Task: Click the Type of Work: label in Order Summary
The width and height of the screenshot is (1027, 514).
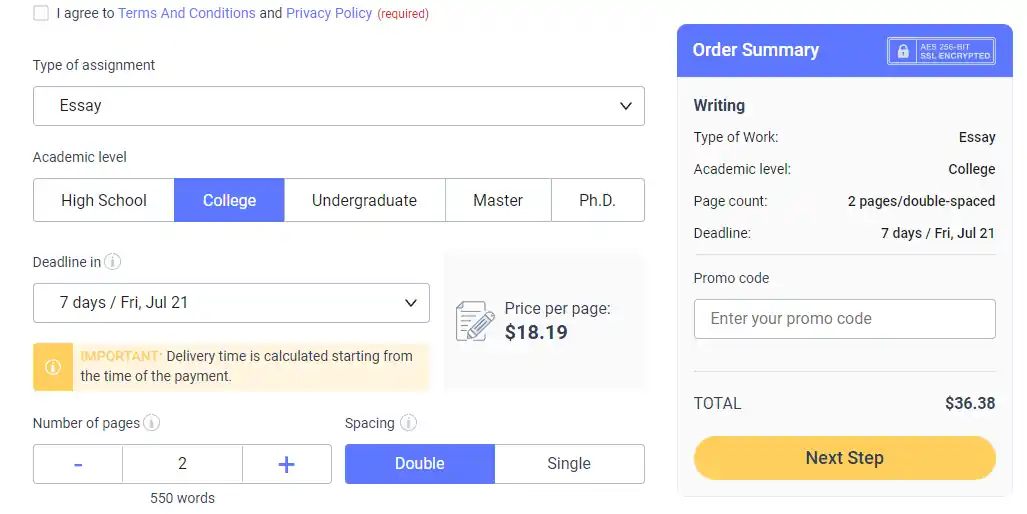Action: tap(736, 138)
